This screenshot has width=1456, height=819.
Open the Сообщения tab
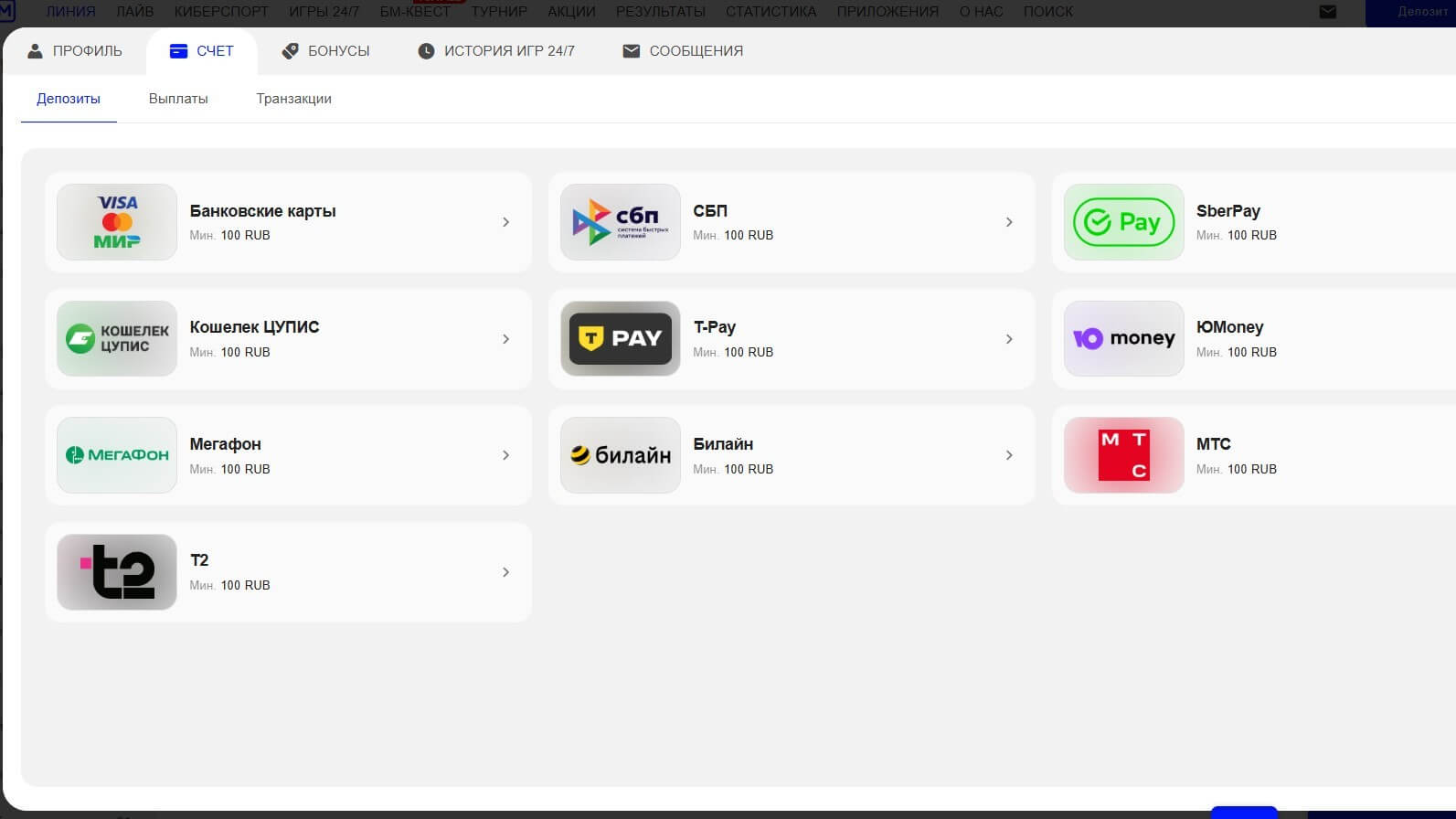point(683,51)
